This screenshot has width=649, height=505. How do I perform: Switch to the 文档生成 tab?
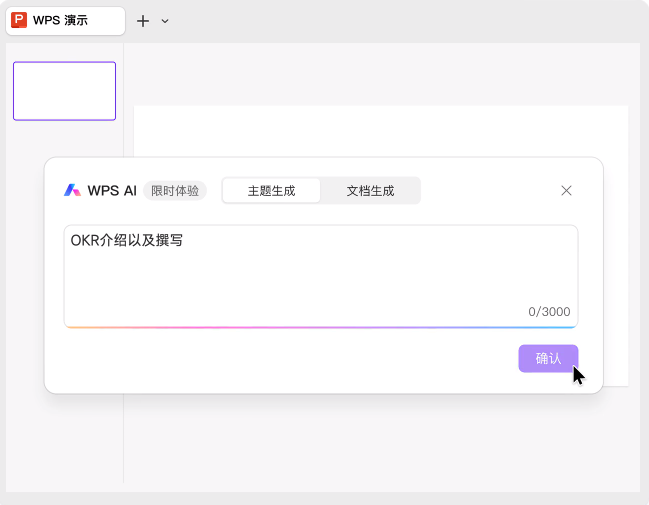tap(370, 191)
